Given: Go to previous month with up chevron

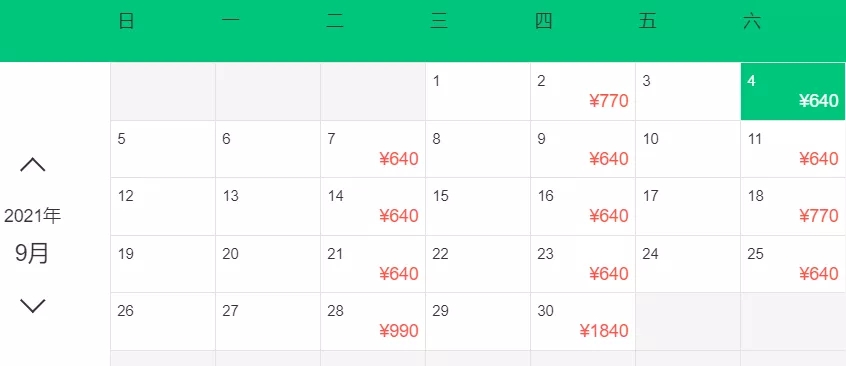Looking at the screenshot, I should point(32,165).
